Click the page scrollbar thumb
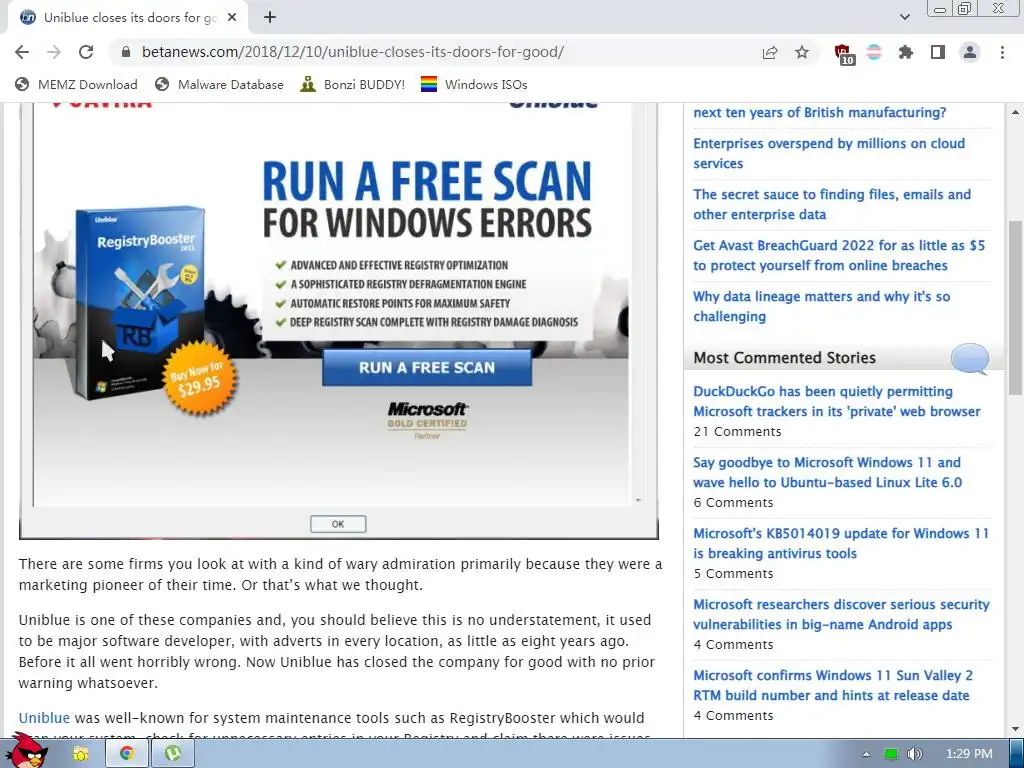 pos(1016,308)
